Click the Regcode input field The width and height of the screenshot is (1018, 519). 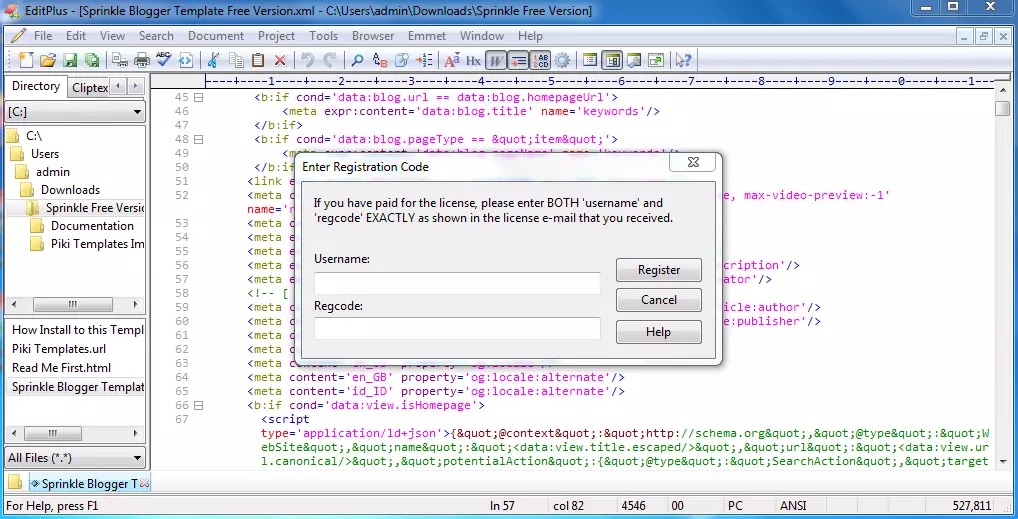(457, 328)
